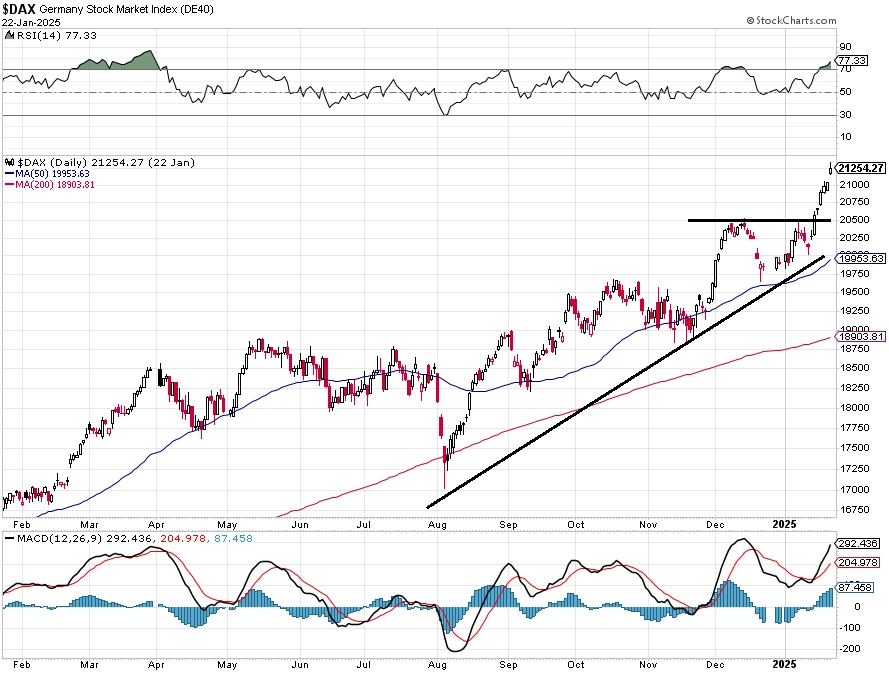Click the MACD 292.436 value tag
The height and width of the screenshot is (673, 889).
click(x=858, y=543)
